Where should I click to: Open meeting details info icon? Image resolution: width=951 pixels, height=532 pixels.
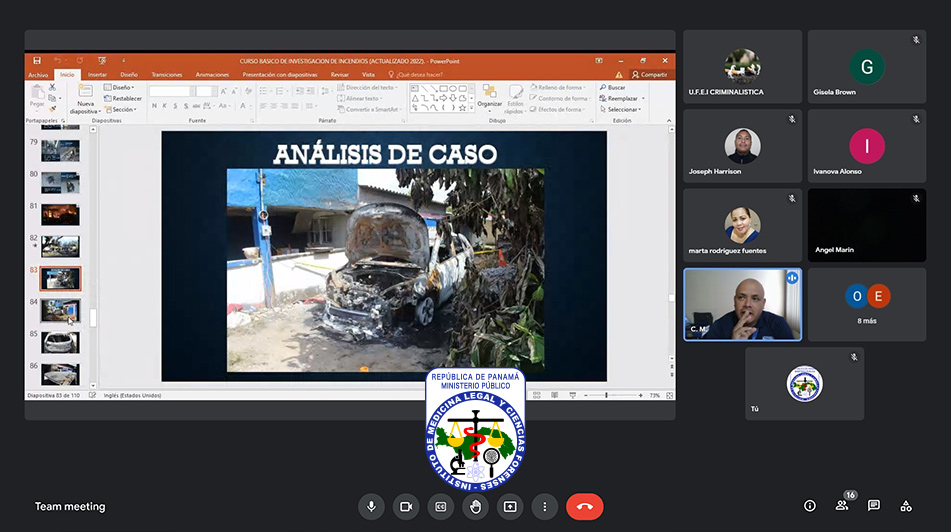(x=810, y=506)
